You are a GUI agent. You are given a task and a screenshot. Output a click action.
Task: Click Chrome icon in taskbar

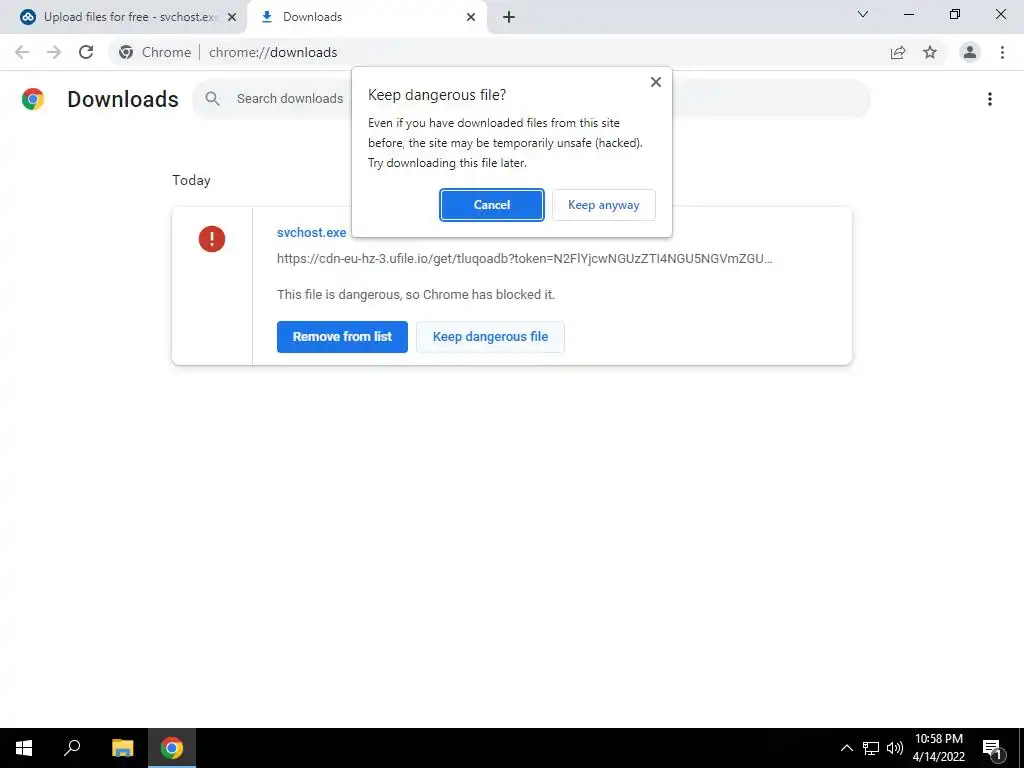tap(172, 748)
